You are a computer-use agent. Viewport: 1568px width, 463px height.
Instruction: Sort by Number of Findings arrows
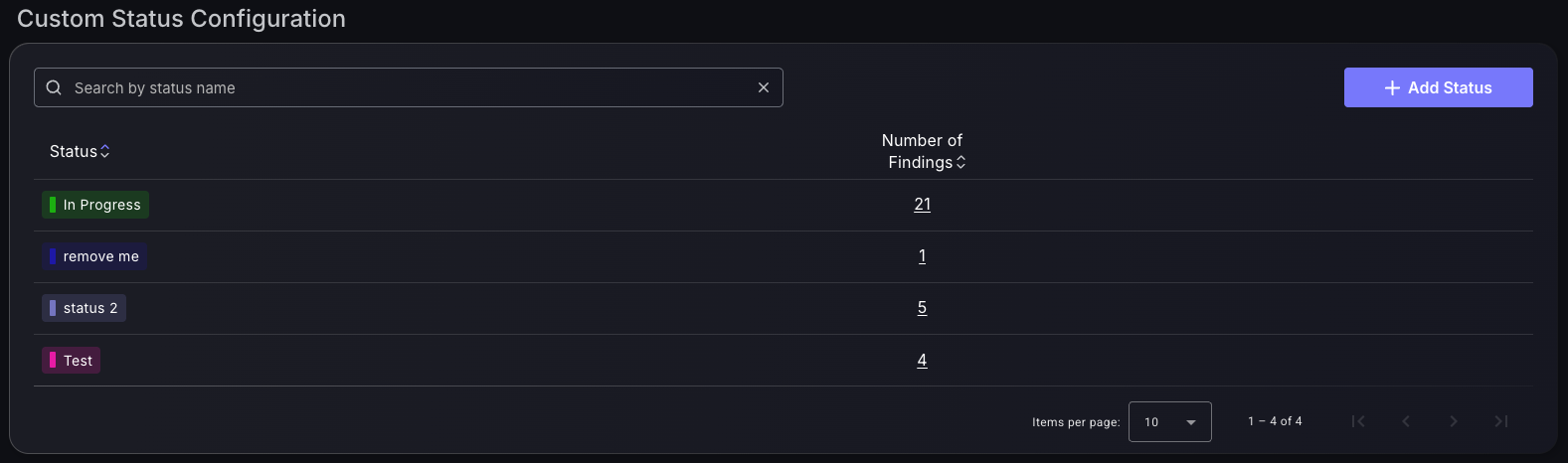click(960, 162)
